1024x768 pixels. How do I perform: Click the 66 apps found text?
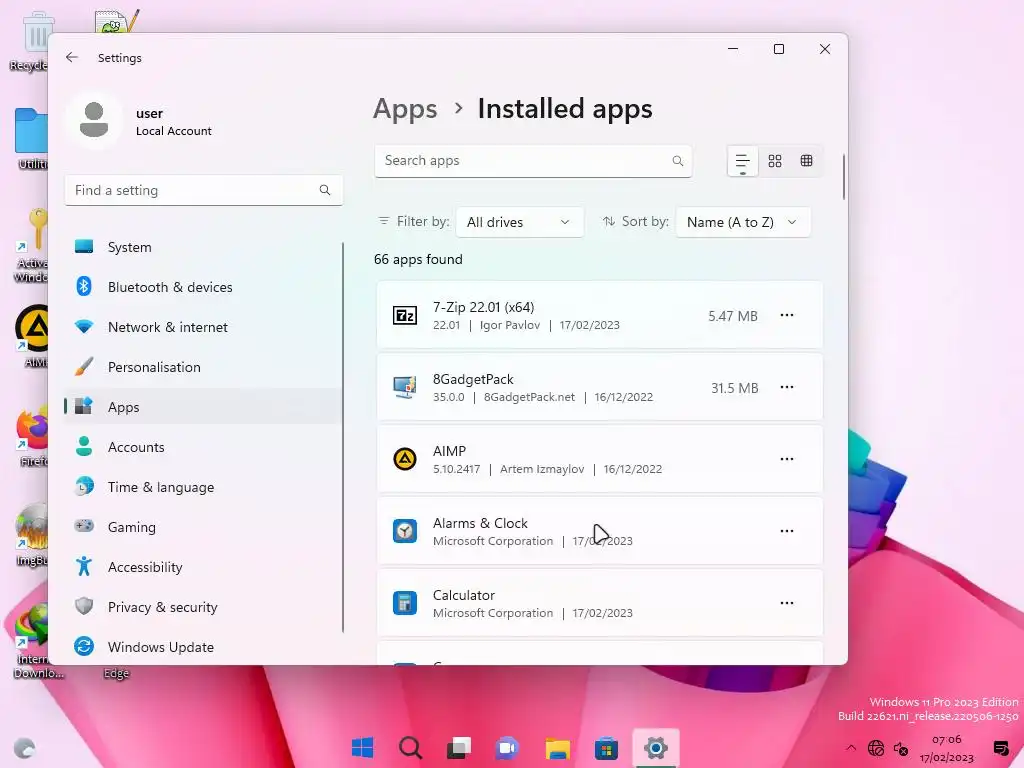[418, 259]
